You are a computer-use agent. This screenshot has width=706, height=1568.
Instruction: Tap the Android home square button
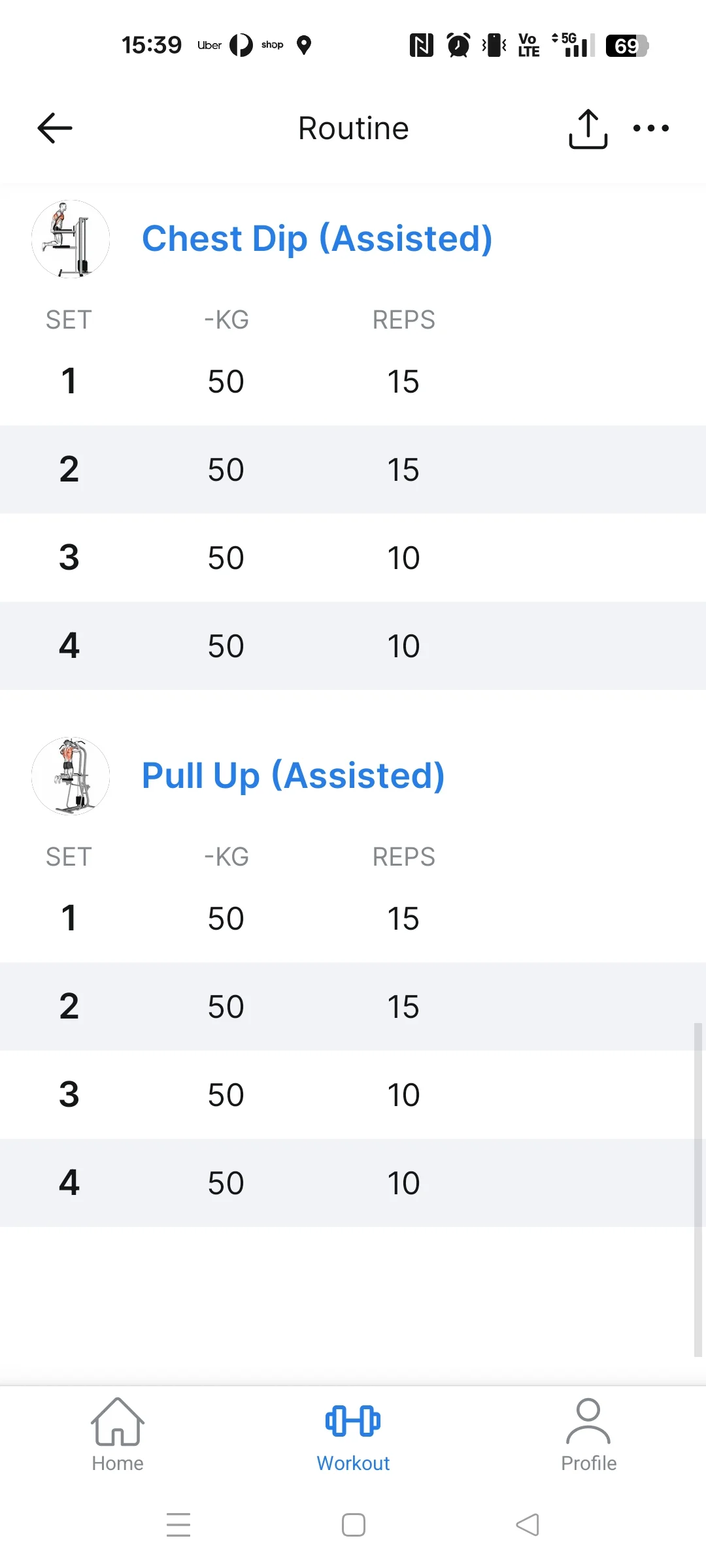(x=354, y=1525)
